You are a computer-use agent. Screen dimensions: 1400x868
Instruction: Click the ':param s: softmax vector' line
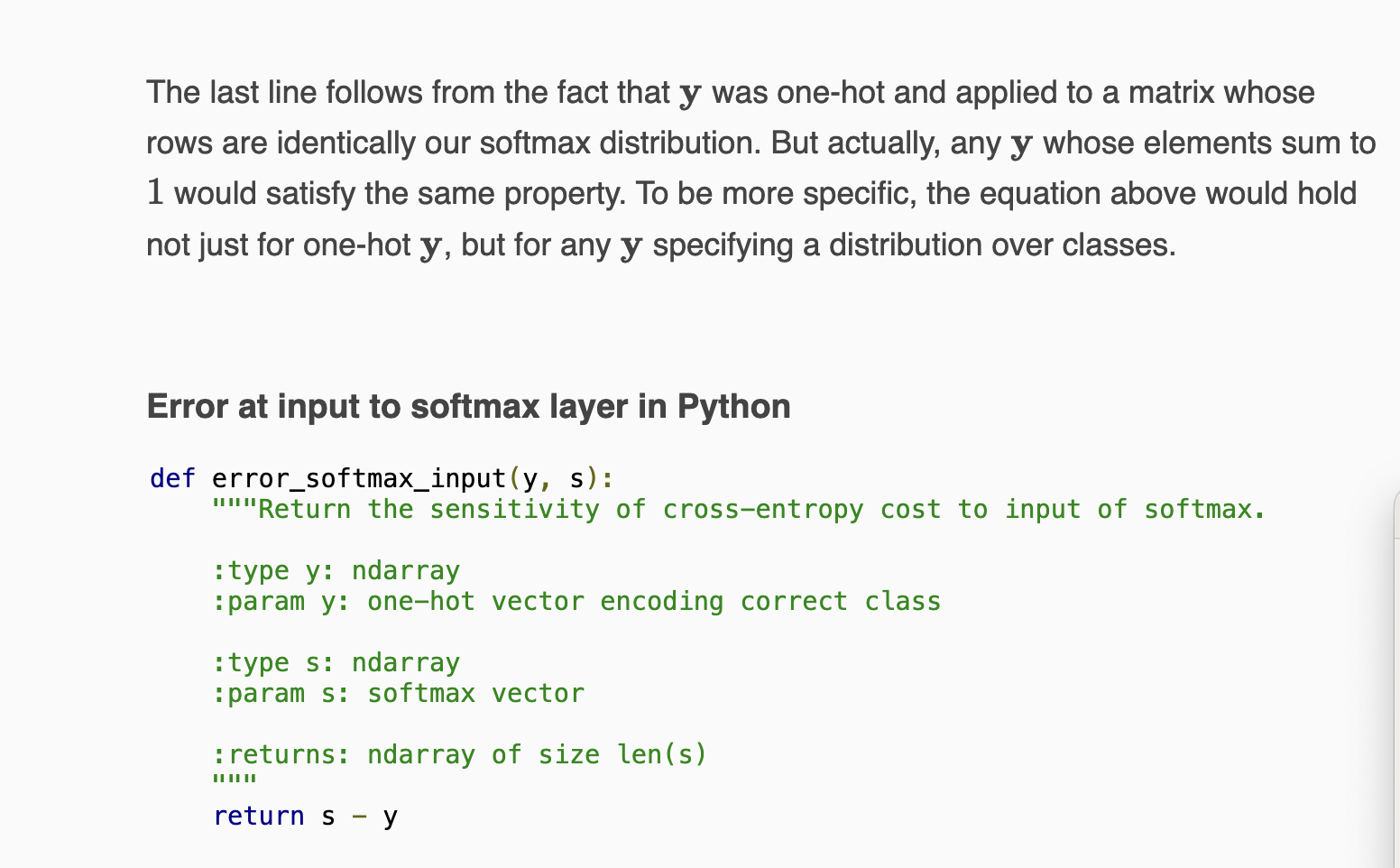[x=399, y=694]
